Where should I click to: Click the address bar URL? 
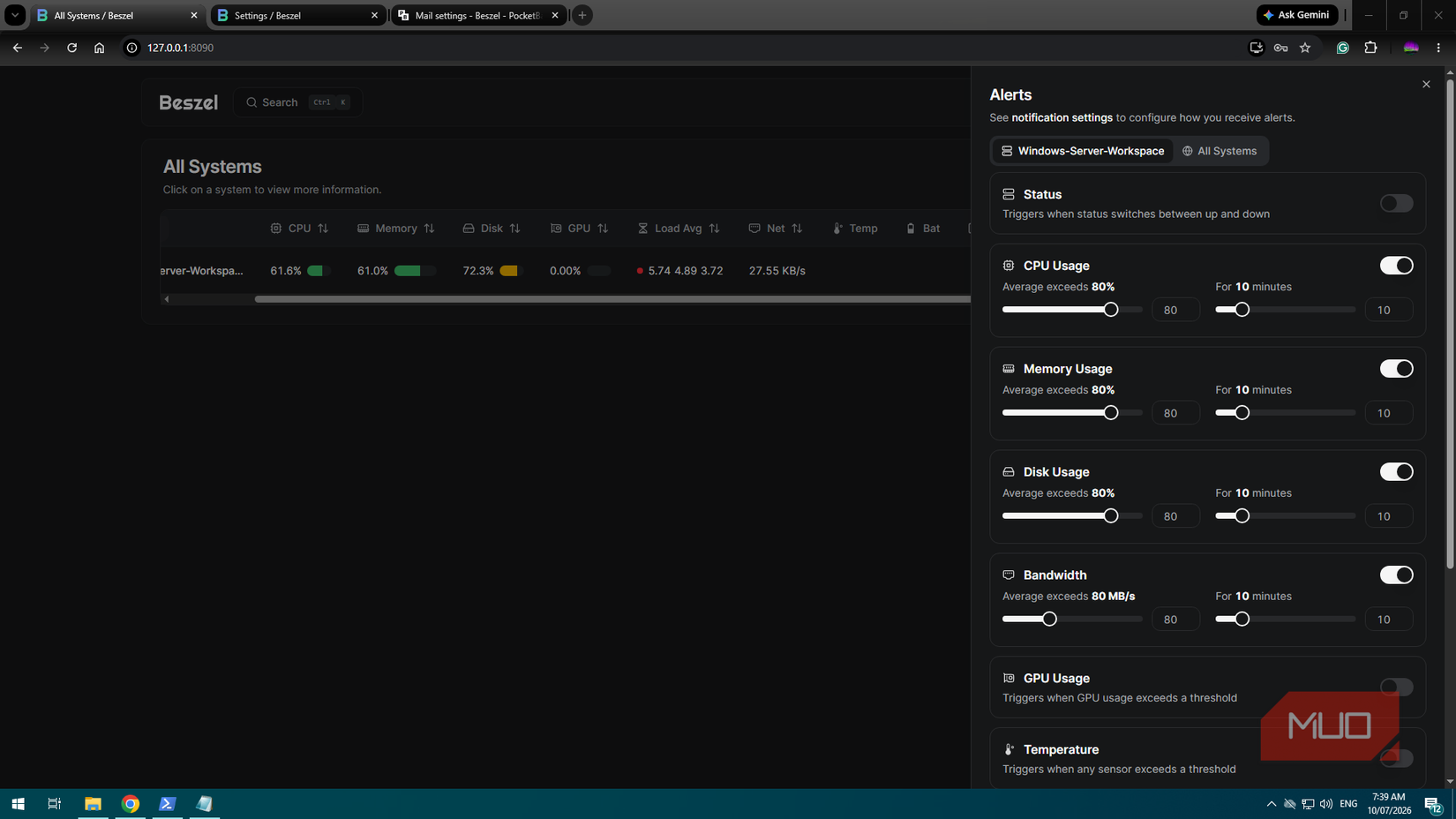pyautogui.click(x=180, y=48)
